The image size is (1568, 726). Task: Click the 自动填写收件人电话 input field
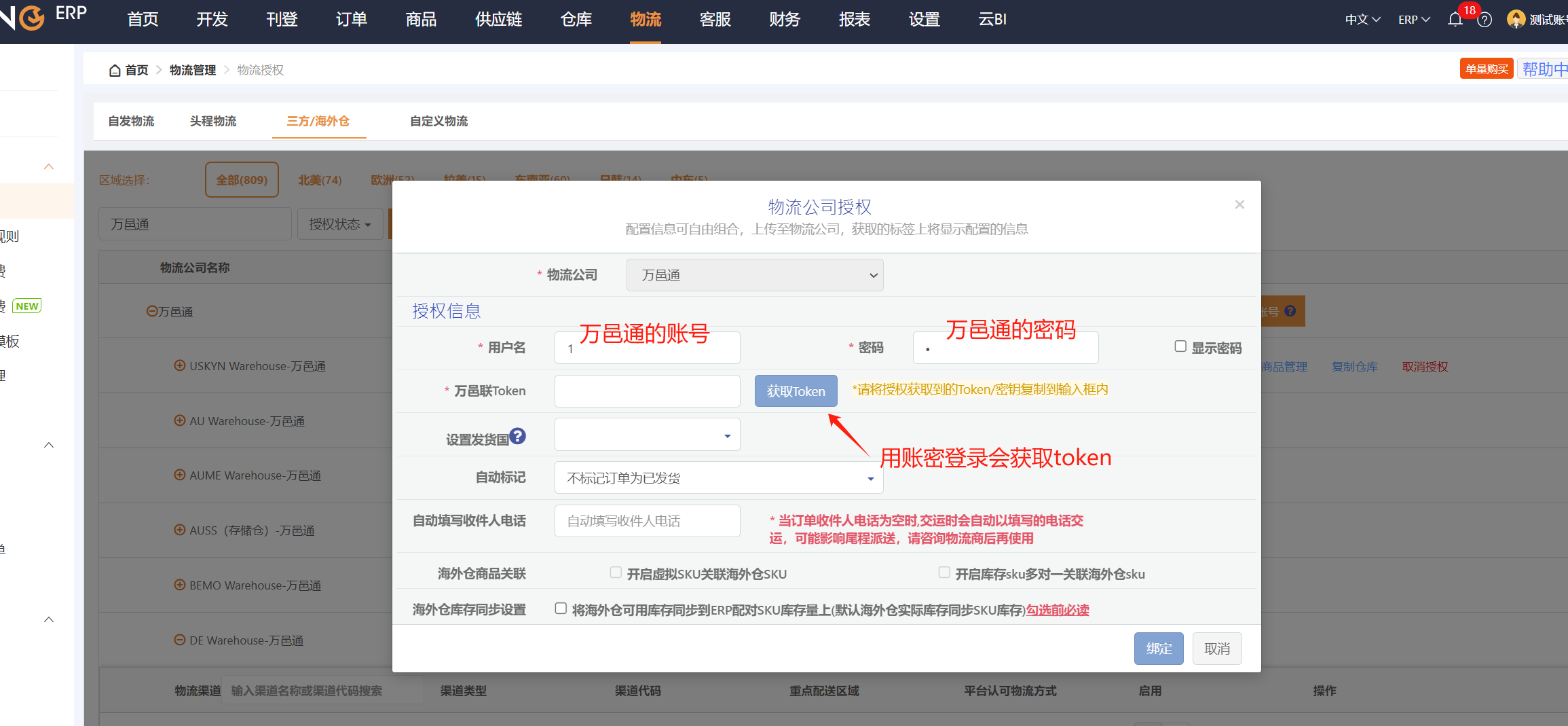(646, 520)
